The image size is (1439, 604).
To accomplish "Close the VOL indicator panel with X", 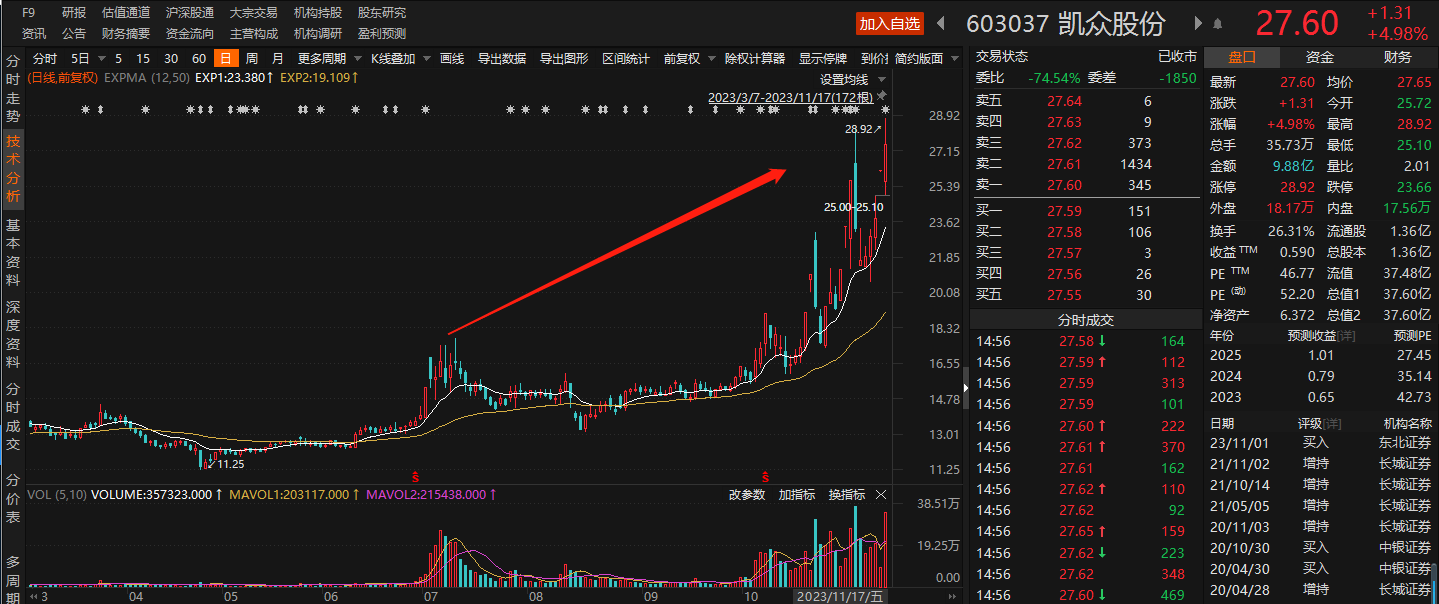I will pos(881,495).
